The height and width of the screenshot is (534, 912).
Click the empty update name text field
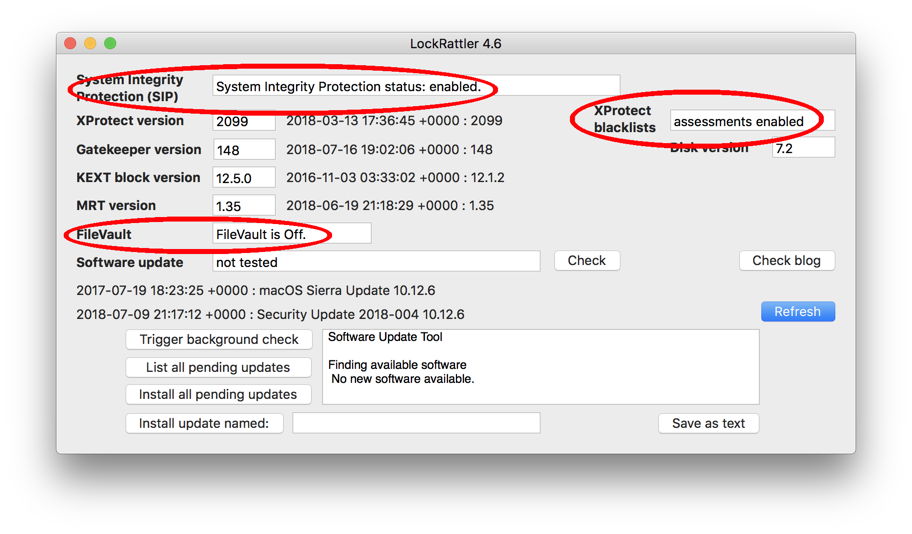coord(416,423)
